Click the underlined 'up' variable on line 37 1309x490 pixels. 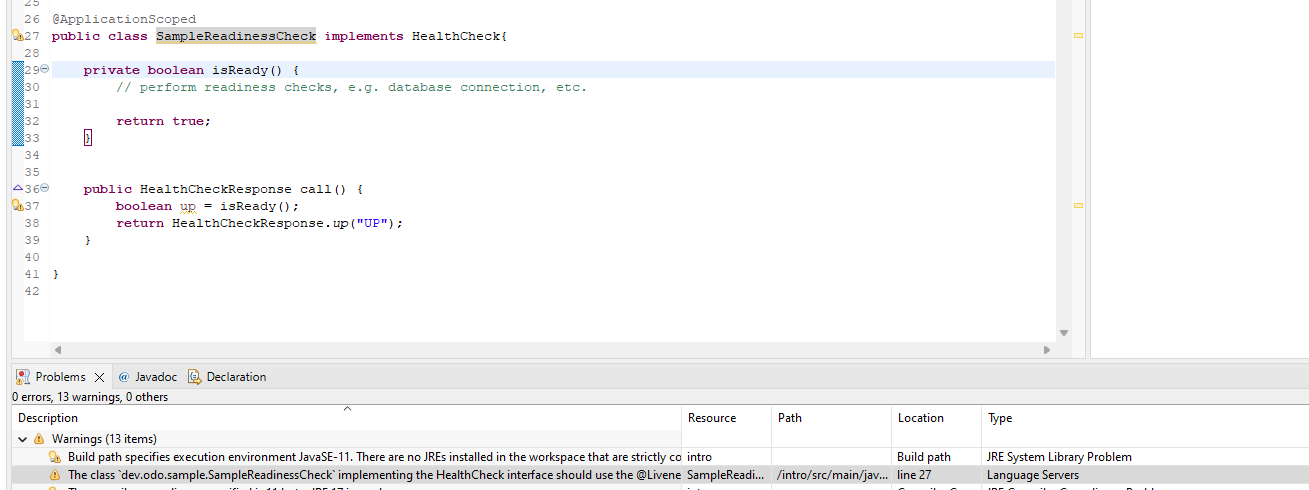pyautogui.click(x=187, y=206)
